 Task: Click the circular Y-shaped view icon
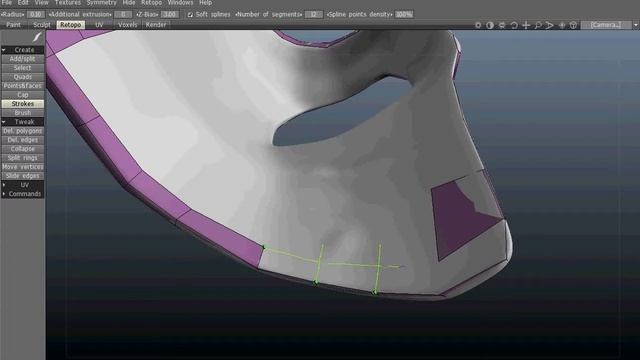(x=573, y=25)
